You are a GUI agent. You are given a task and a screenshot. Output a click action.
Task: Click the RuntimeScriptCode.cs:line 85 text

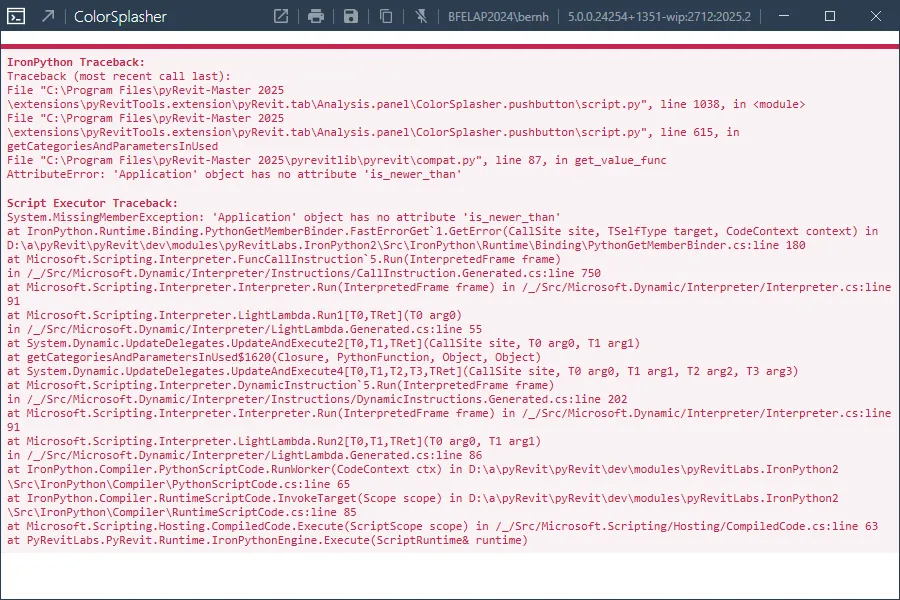pyautogui.click(x=264, y=512)
